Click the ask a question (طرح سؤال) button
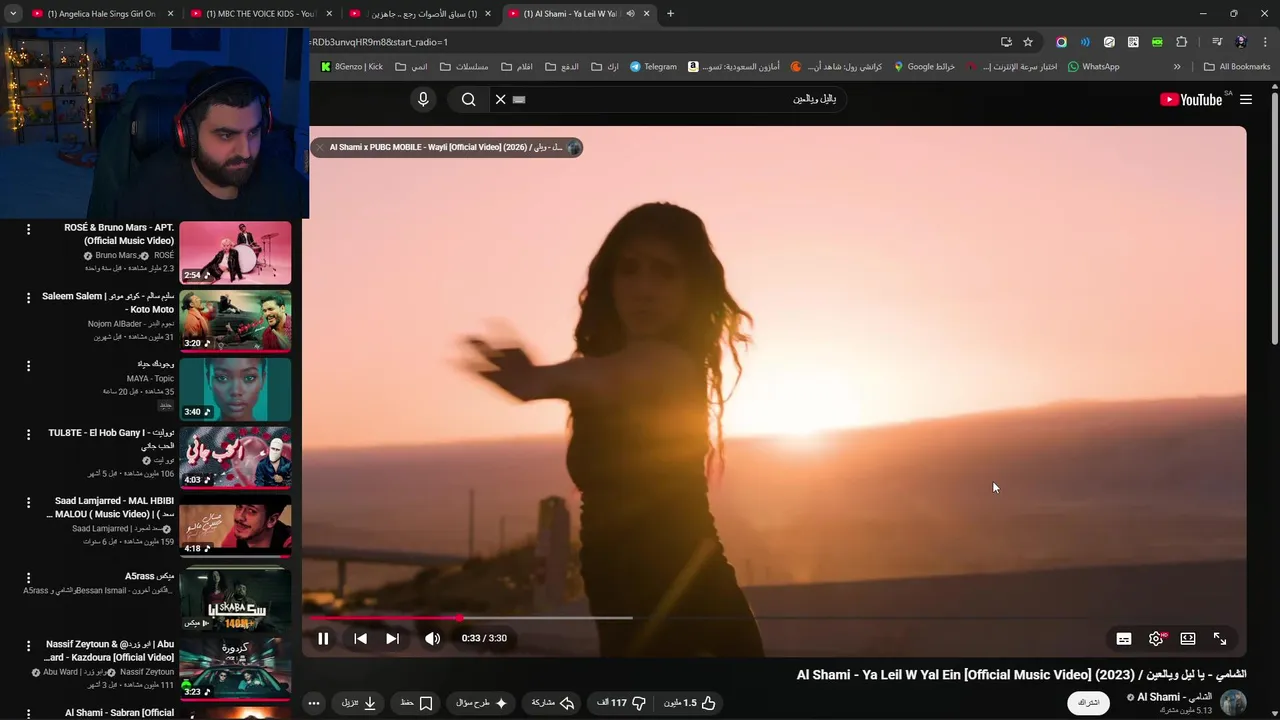The width and height of the screenshot is (1280, 720). pos(482,703)
